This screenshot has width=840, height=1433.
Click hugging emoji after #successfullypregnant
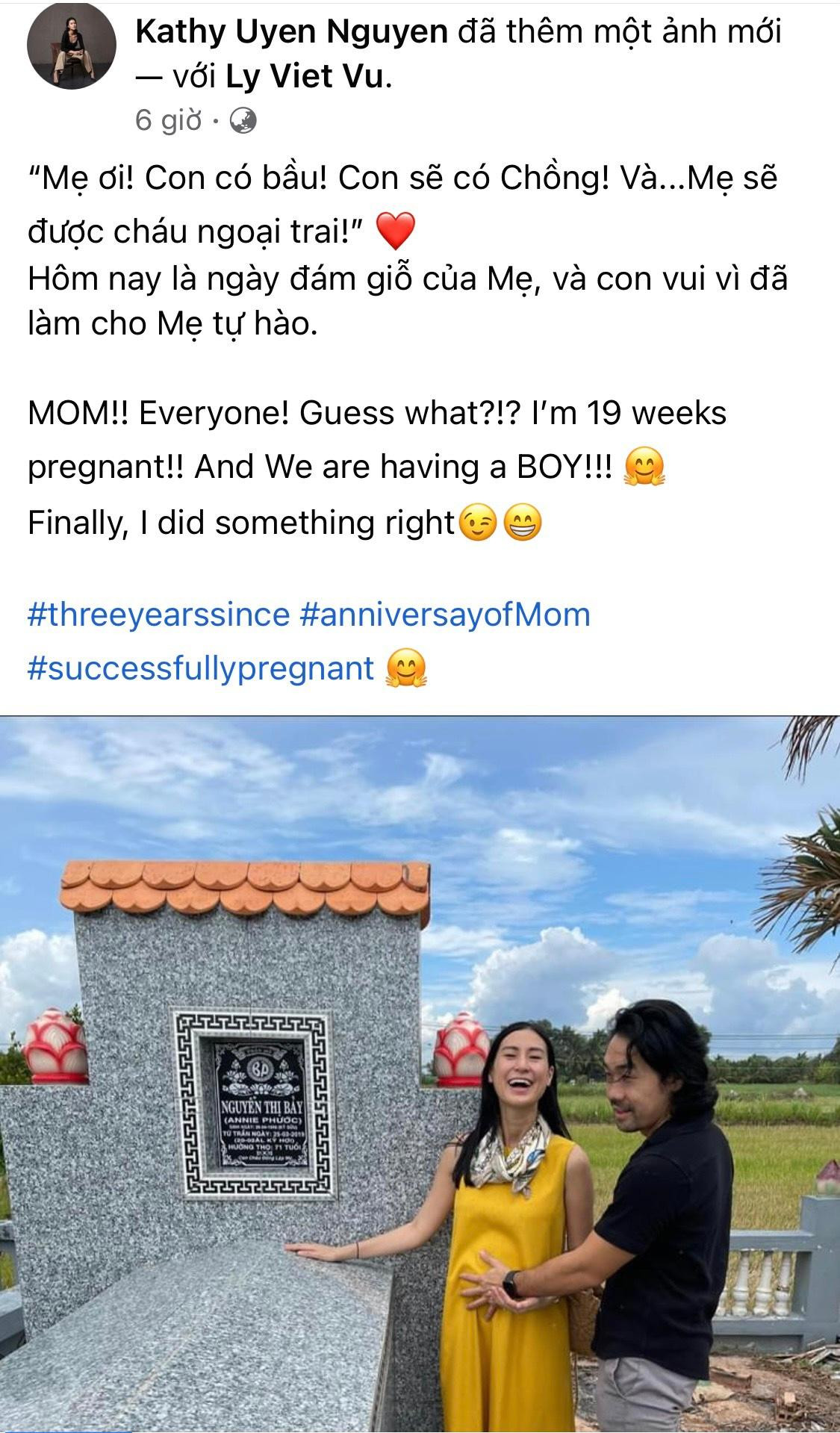[405, 668]
